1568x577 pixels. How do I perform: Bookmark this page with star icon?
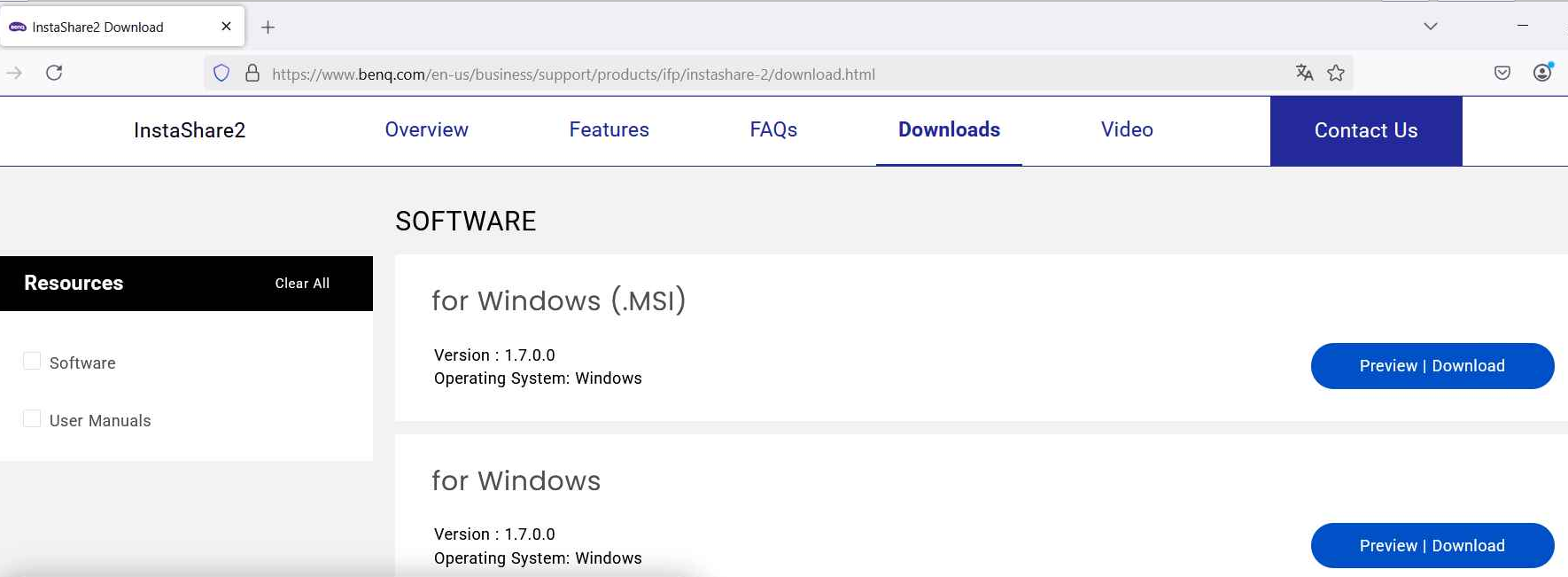(x=1336, y=73)
